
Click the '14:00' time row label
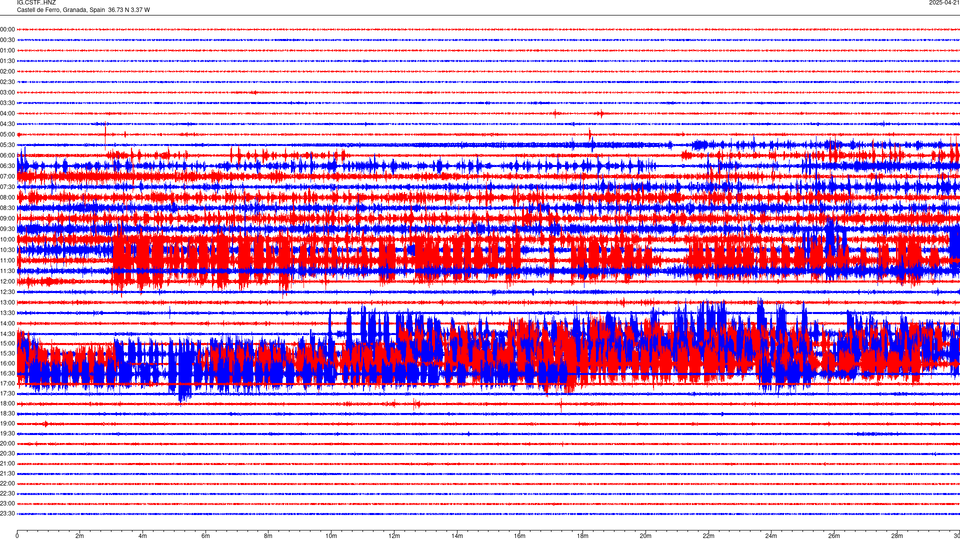click(7, 323)
